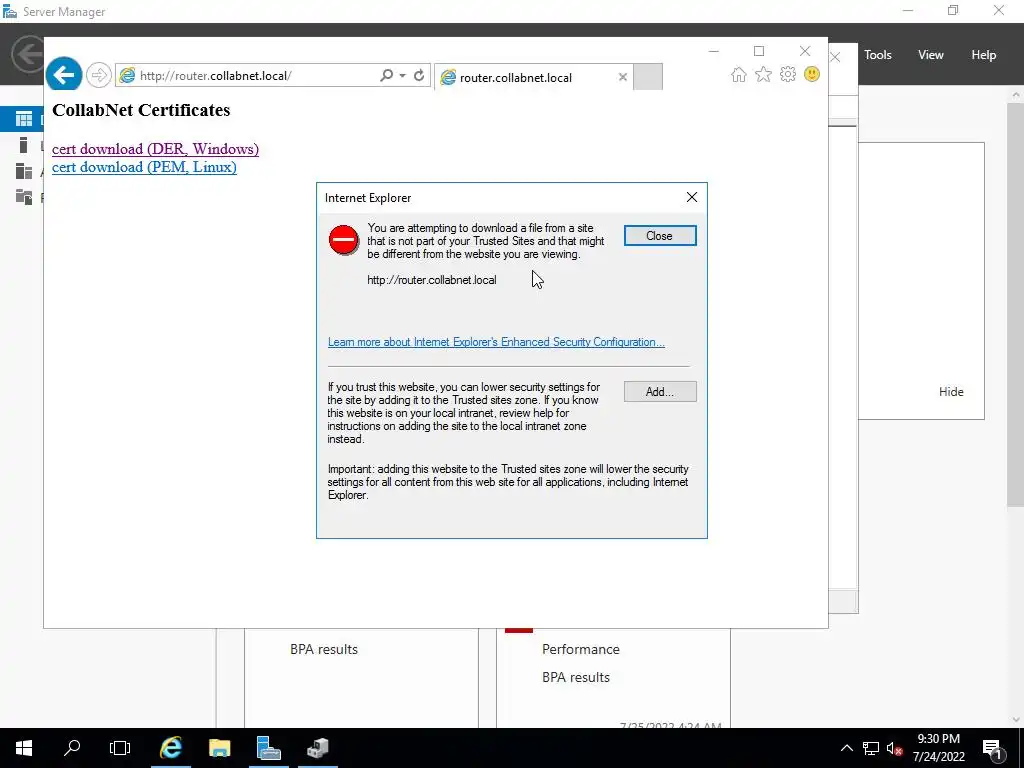Go to the IE Home page icon
Viewport: 1024px width, 768px height.
coord(739,74)
